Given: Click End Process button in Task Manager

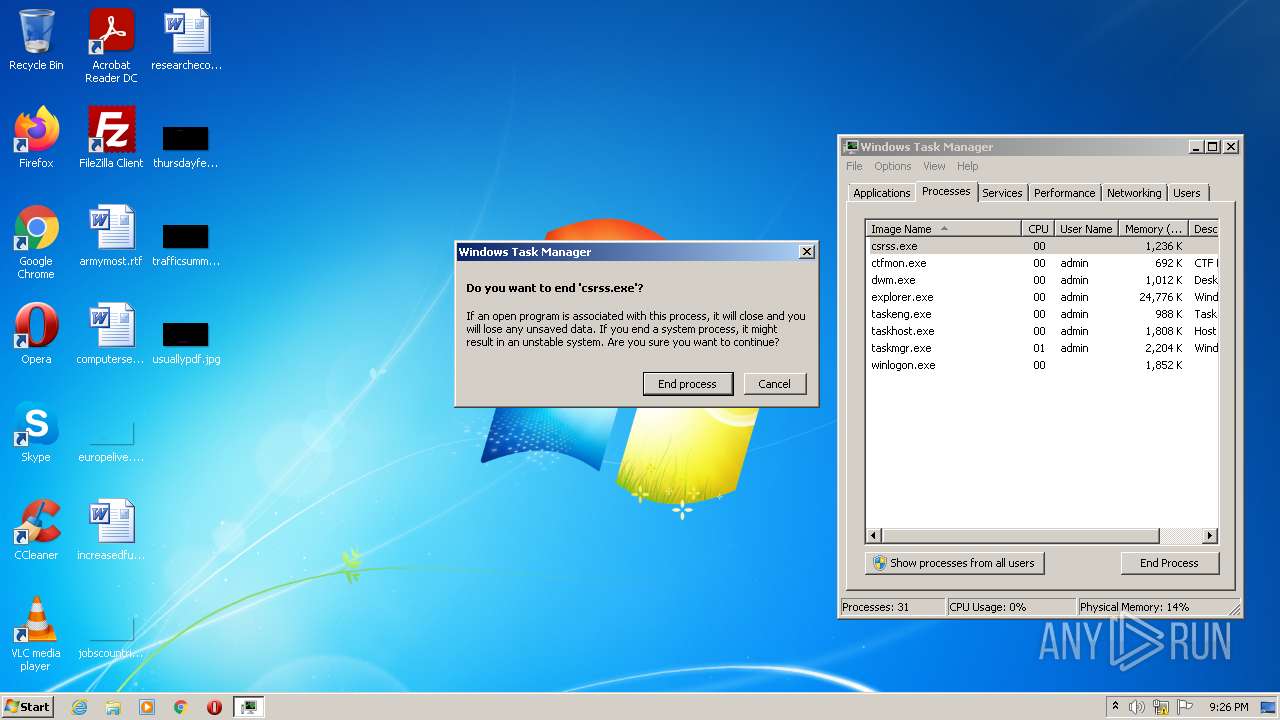Looking at the screenshot, I should click(x=1169, y=563).
